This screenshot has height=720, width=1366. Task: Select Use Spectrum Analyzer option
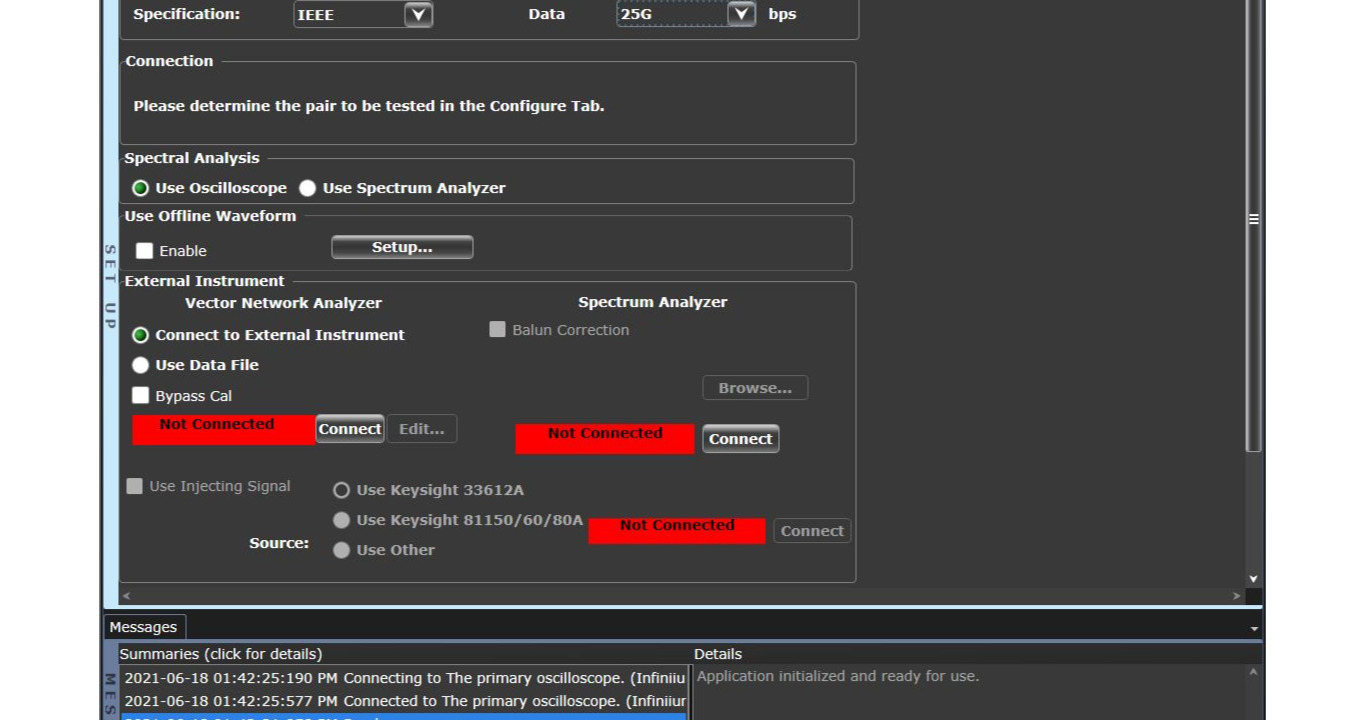tap(308, 188)
